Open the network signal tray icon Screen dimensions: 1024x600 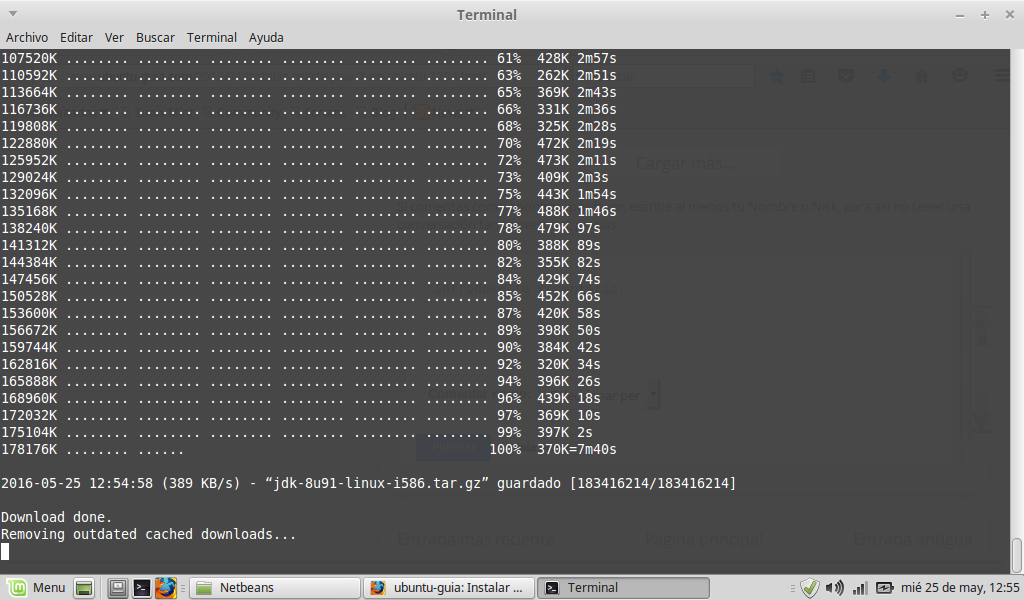click(859, 587)
